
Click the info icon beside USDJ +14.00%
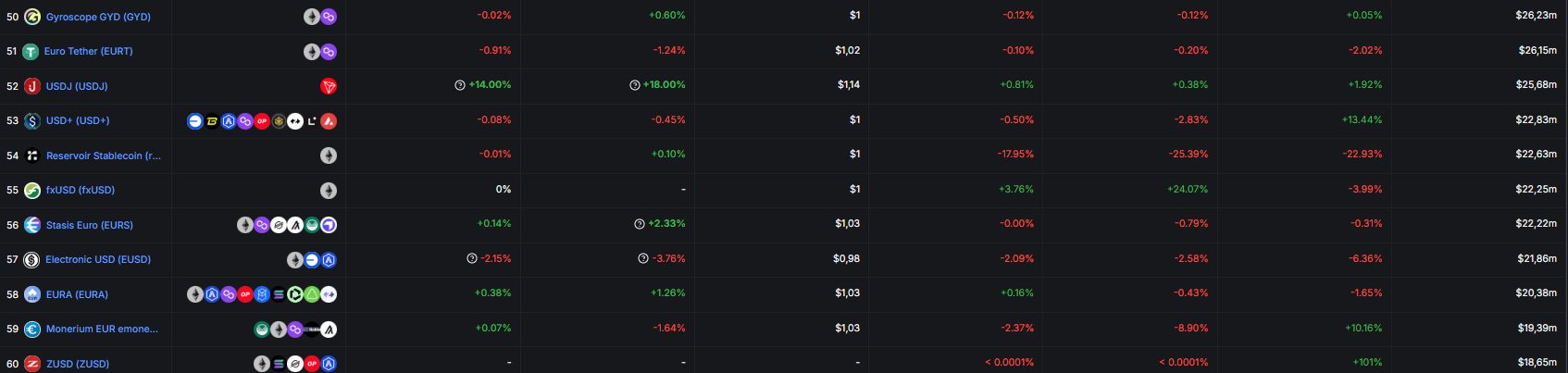pyautogui.click(x=460, y=85)
